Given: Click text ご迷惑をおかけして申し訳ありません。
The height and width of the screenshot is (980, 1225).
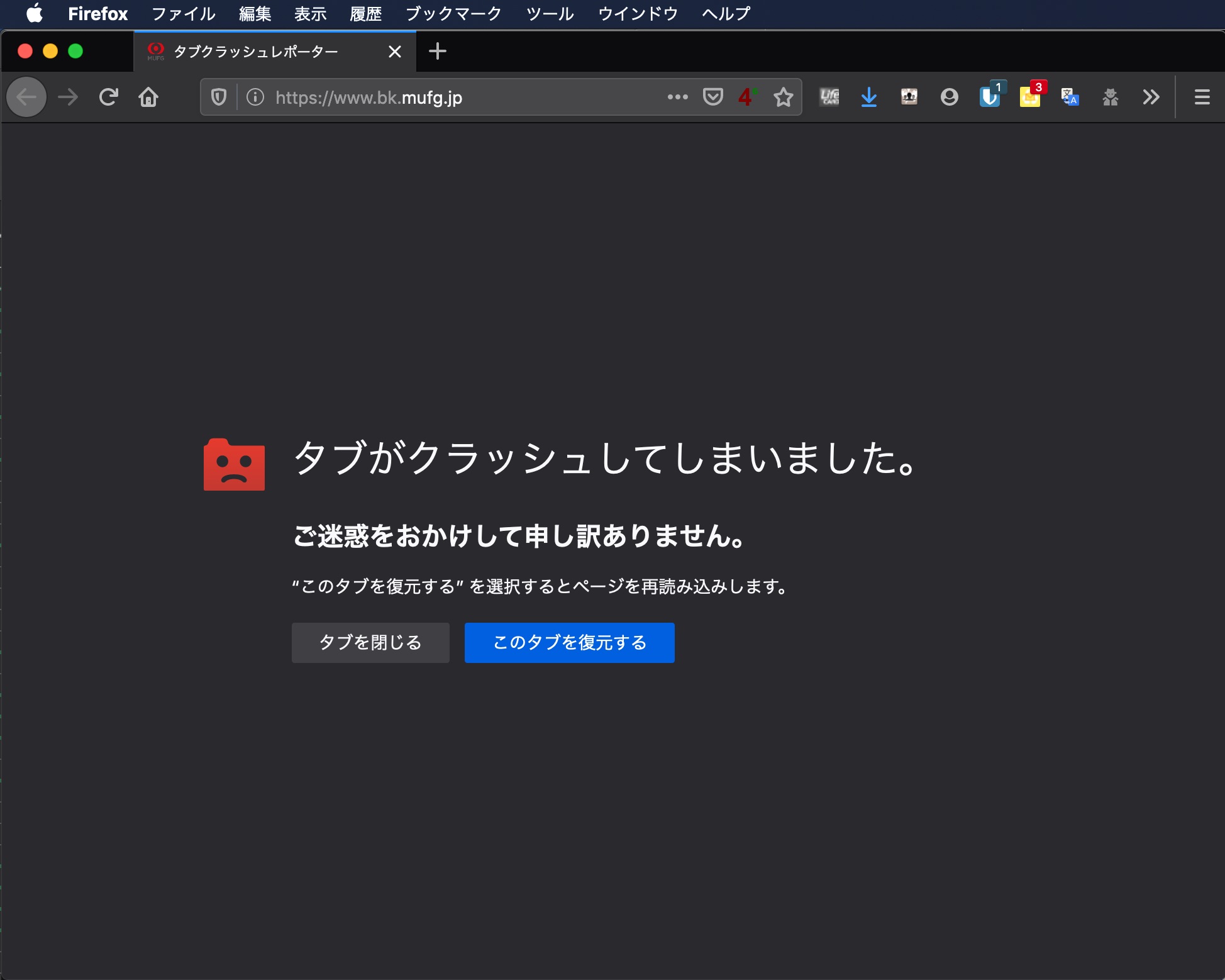Looking at the screenshot, I should [x=519, y=536].
